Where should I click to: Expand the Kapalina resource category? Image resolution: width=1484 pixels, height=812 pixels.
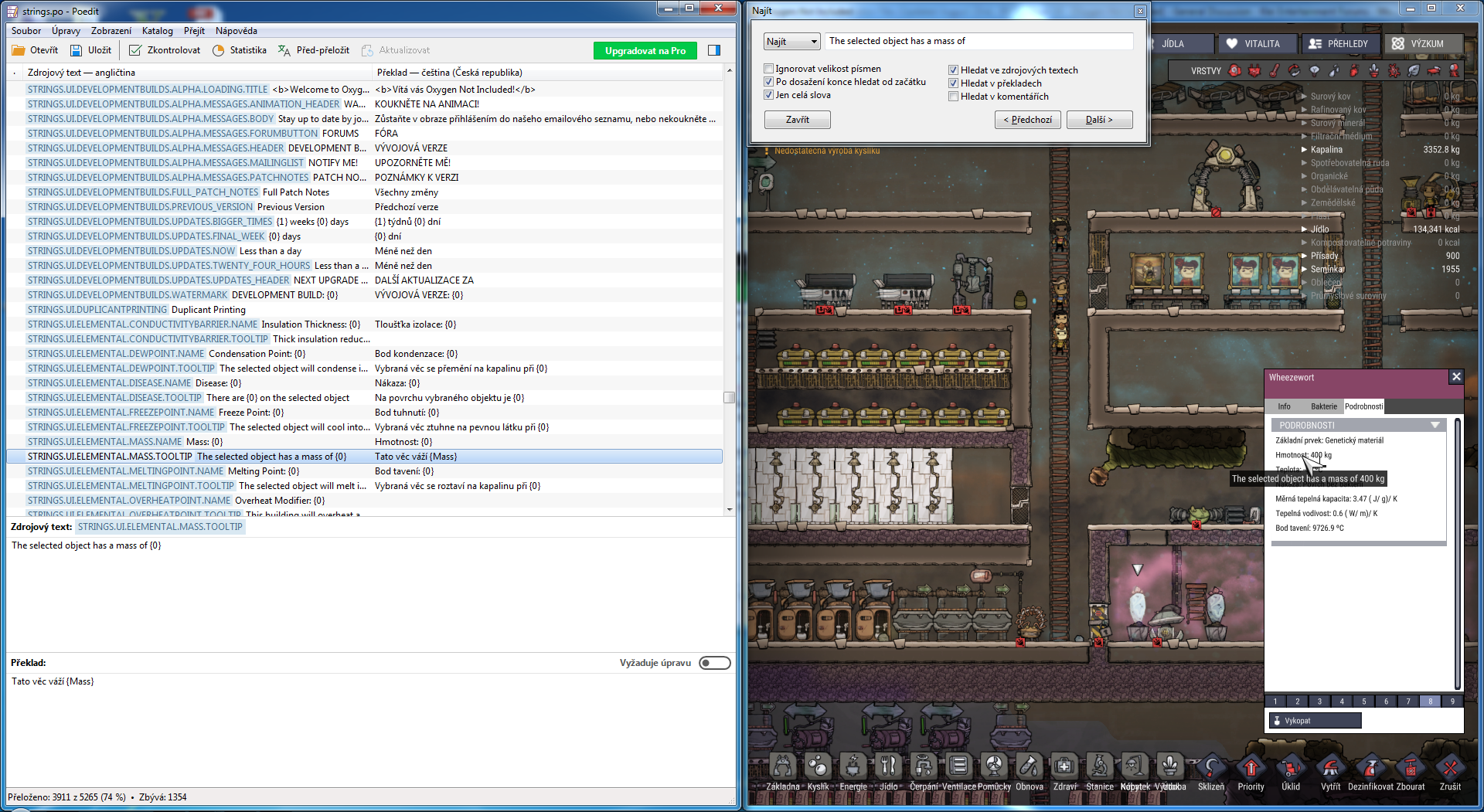point(1305,150)
